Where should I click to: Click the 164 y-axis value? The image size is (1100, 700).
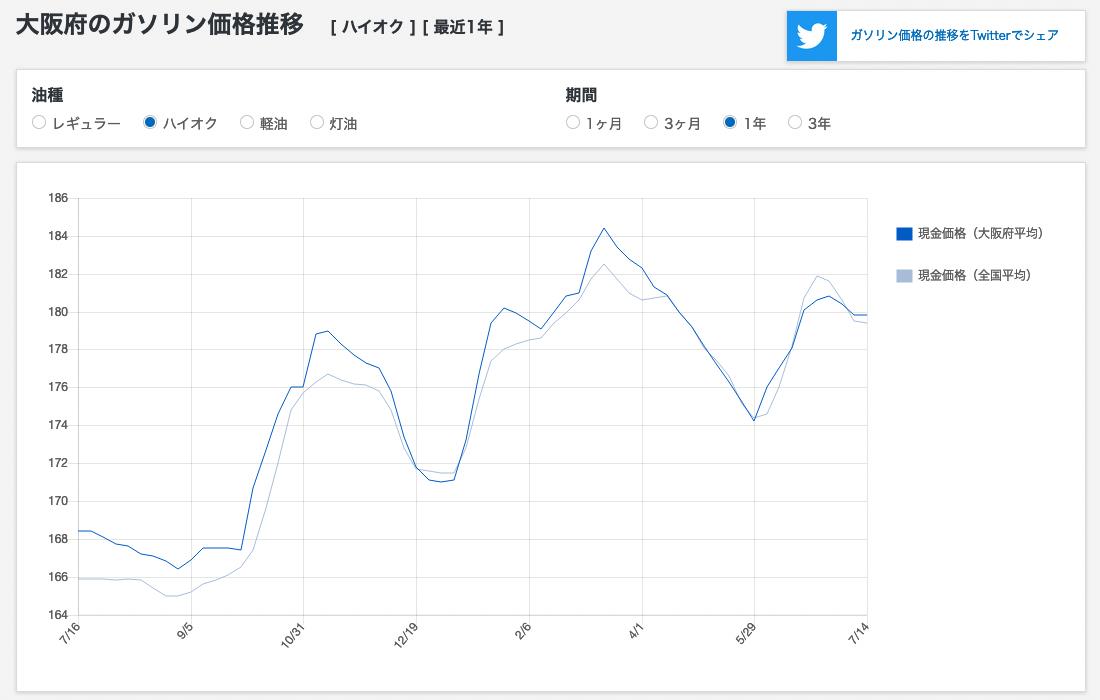58,615
